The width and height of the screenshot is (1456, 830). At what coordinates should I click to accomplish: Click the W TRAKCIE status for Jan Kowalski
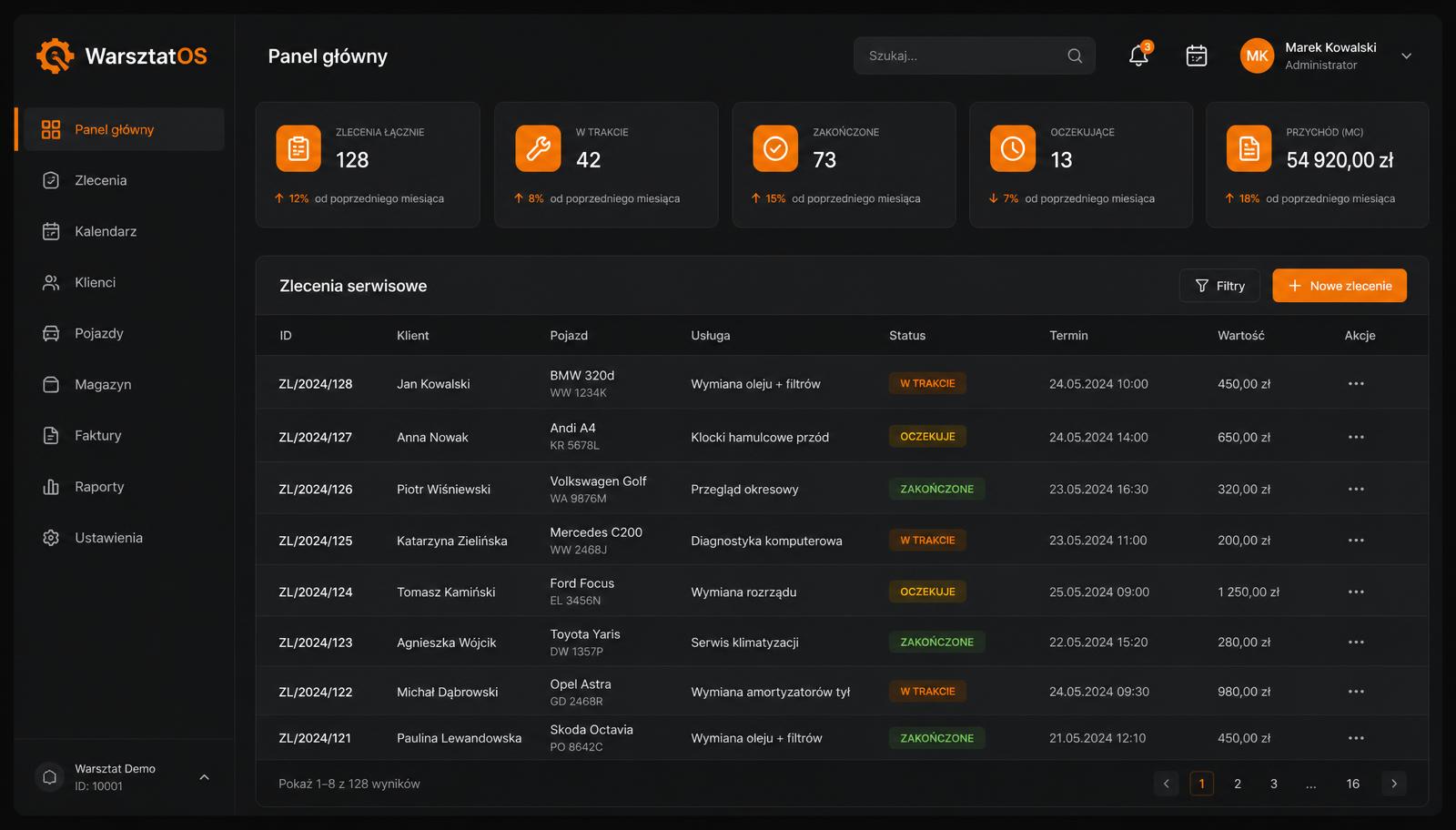(927, 383)
